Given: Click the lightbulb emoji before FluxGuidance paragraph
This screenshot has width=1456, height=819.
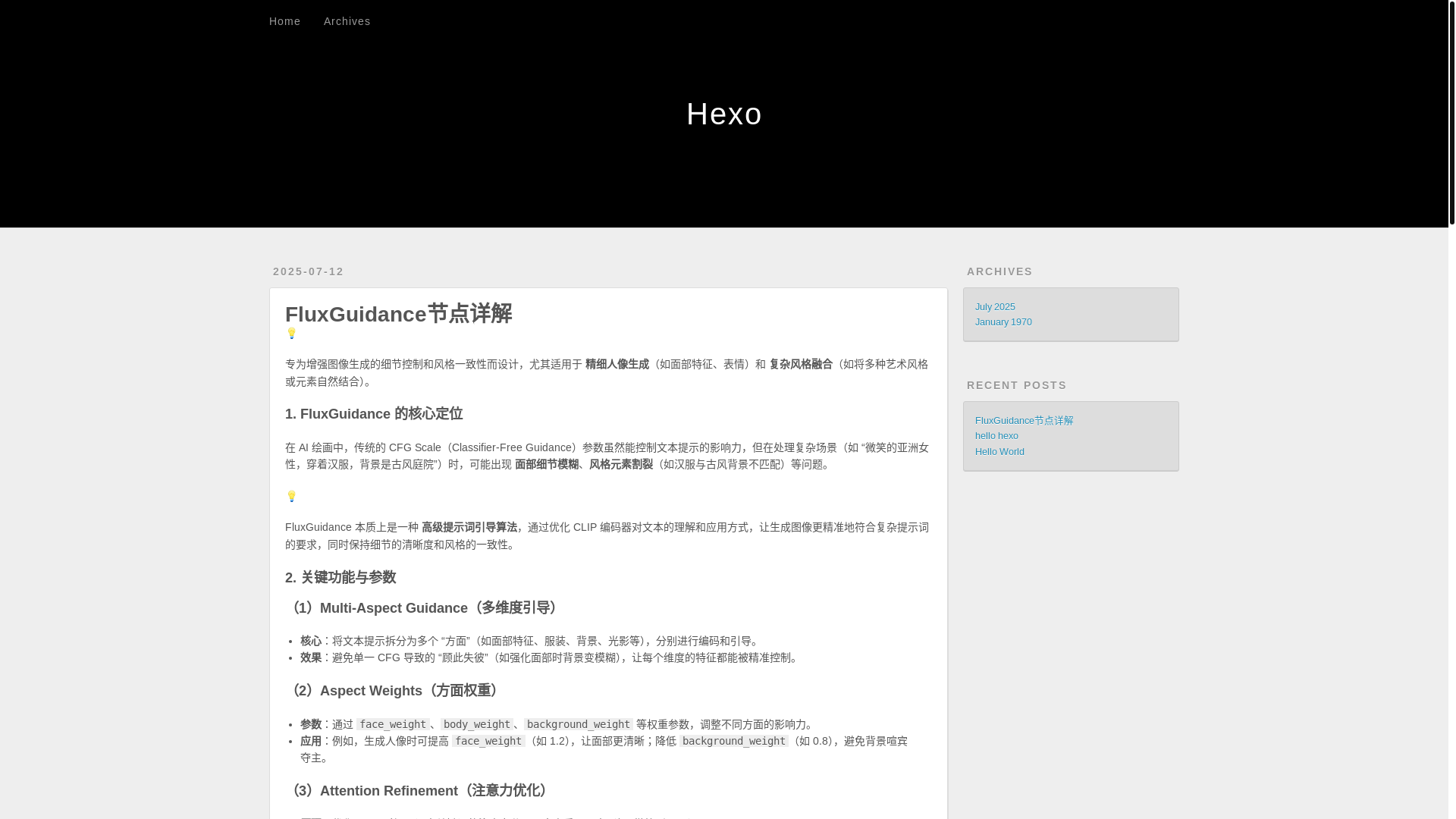Looking at the screenshot, I should coord(291,497).
